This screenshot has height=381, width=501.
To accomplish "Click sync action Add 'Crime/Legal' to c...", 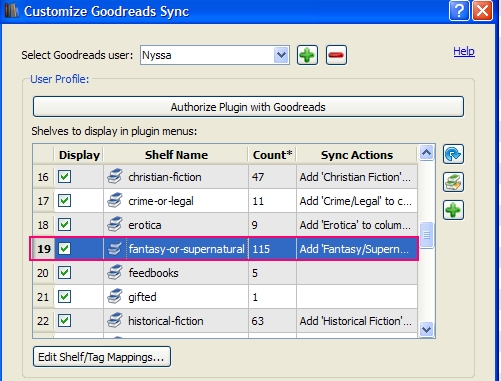I will coord(355,201).
